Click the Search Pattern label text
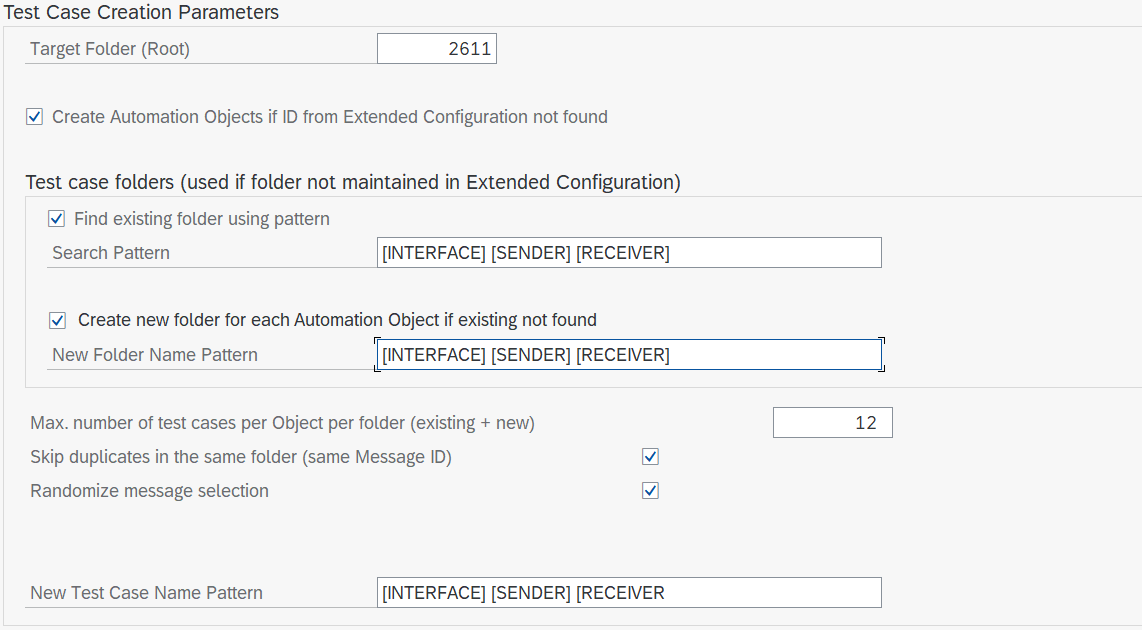The width and height of the screenshot is (1142, 630). 111,253
